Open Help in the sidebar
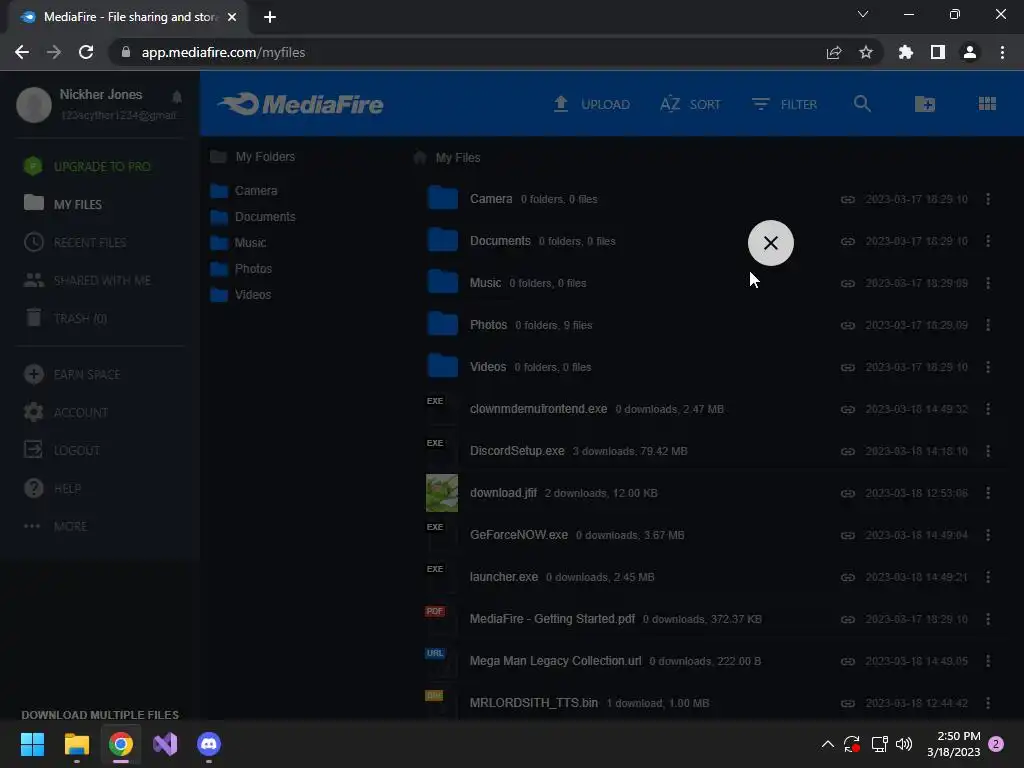The height and width of the screenshot is (768, 1024). (x=52, y=488)
